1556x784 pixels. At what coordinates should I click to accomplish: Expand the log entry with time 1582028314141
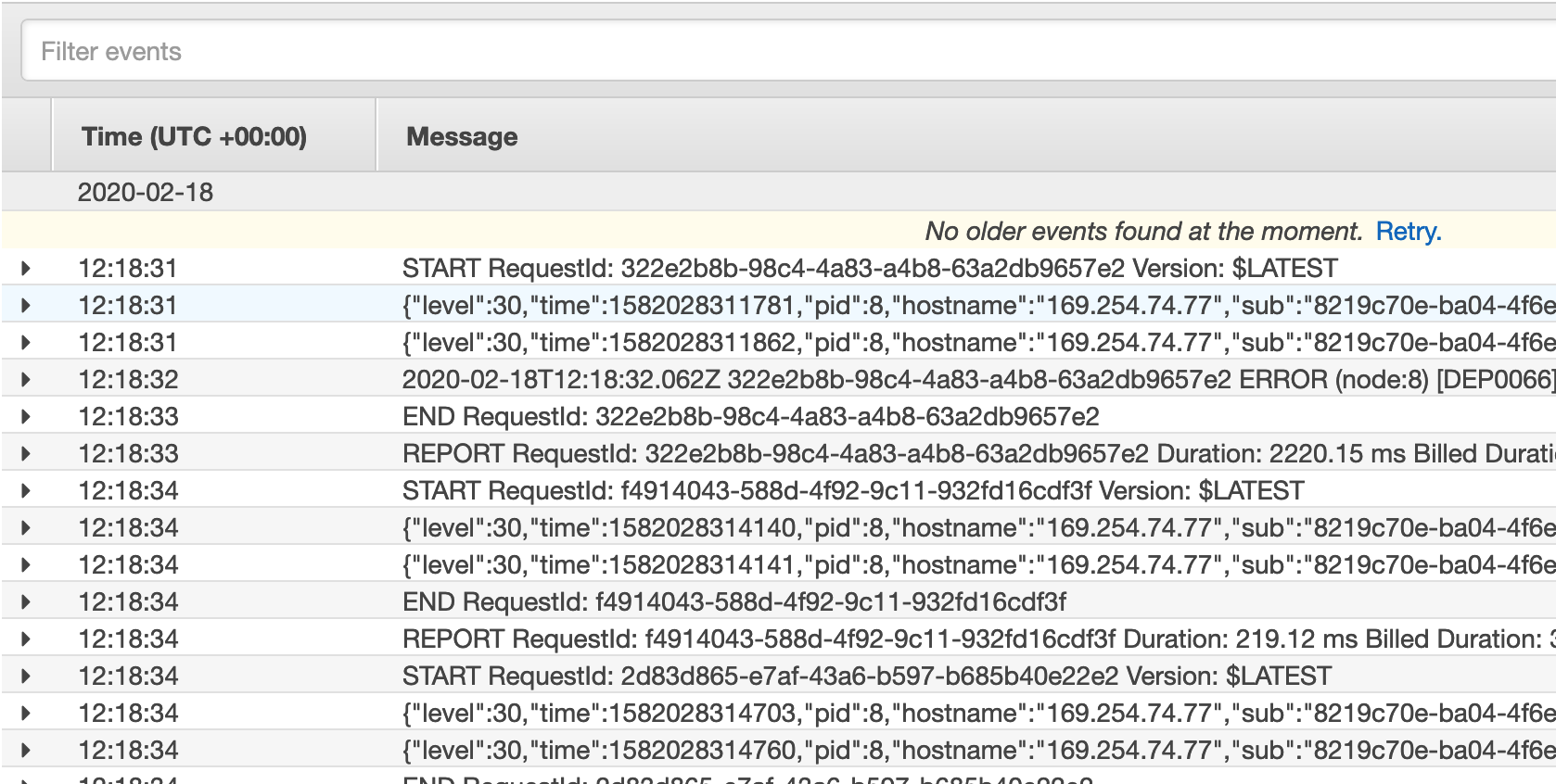click(26, 565)
